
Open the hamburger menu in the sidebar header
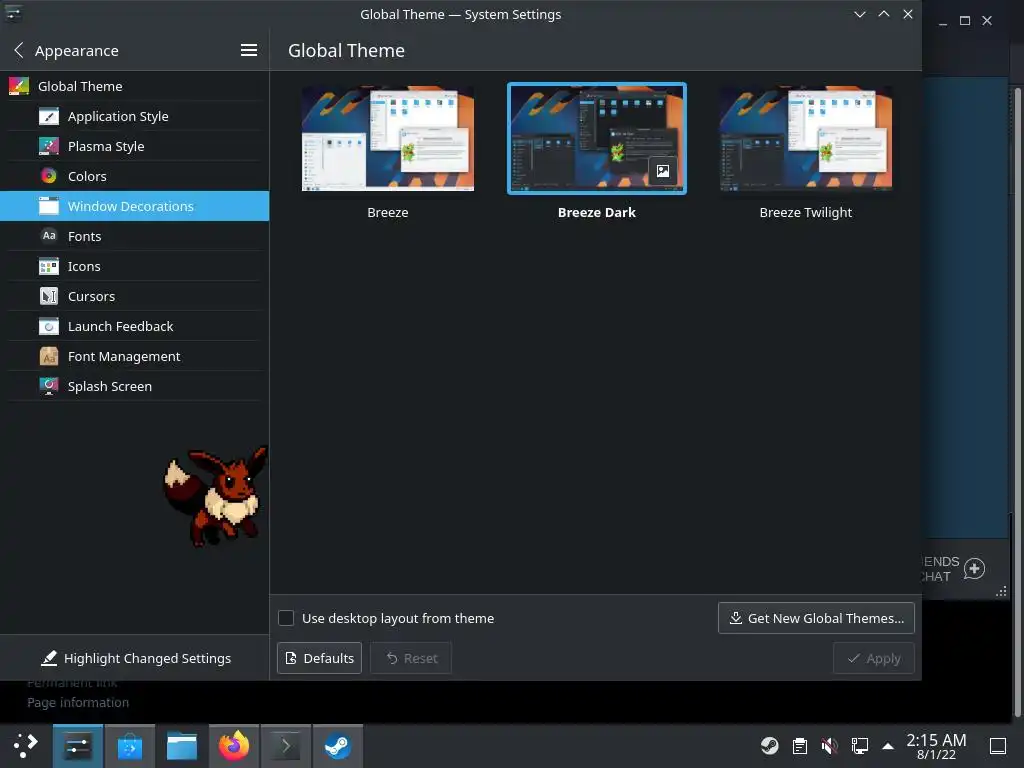click(x=248, y=50)
